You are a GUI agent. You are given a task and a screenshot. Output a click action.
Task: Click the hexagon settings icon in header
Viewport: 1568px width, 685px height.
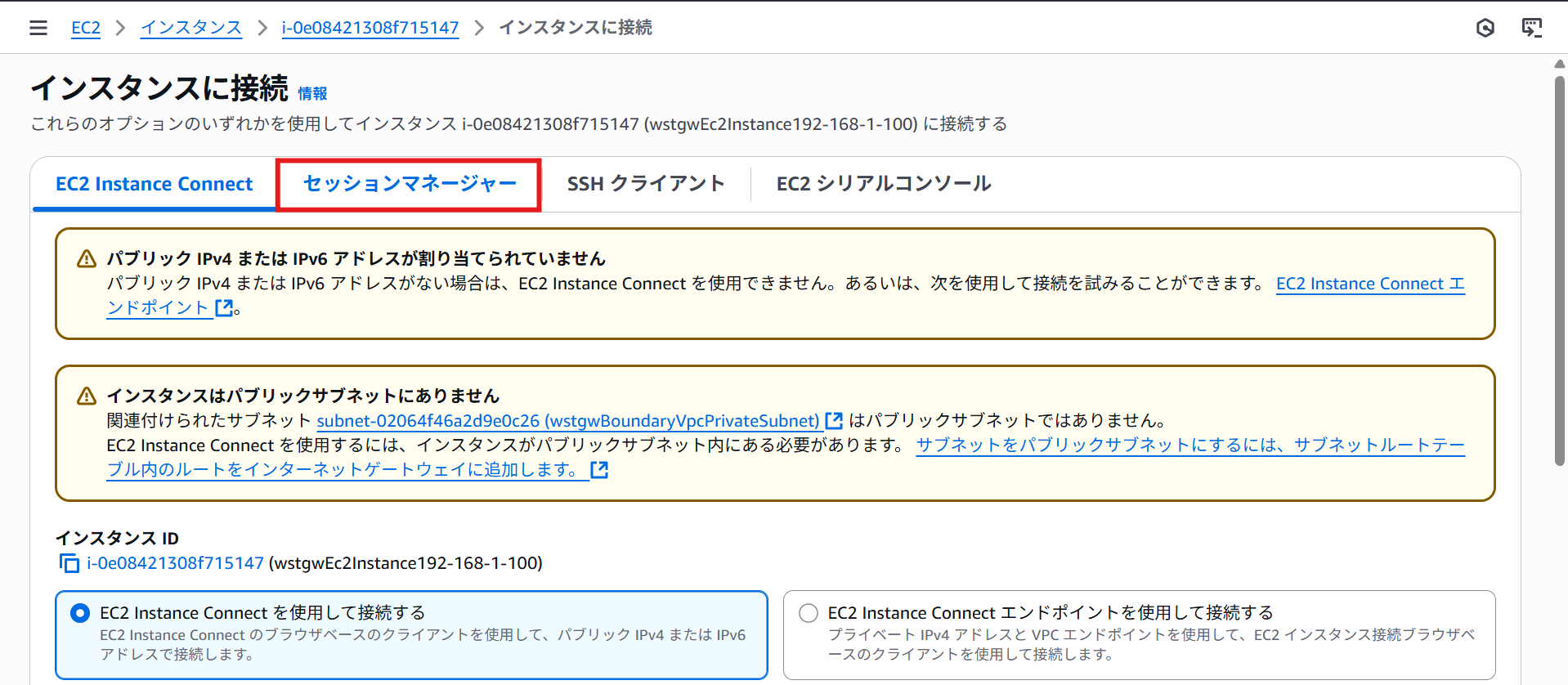click(x=1485, y=28)
